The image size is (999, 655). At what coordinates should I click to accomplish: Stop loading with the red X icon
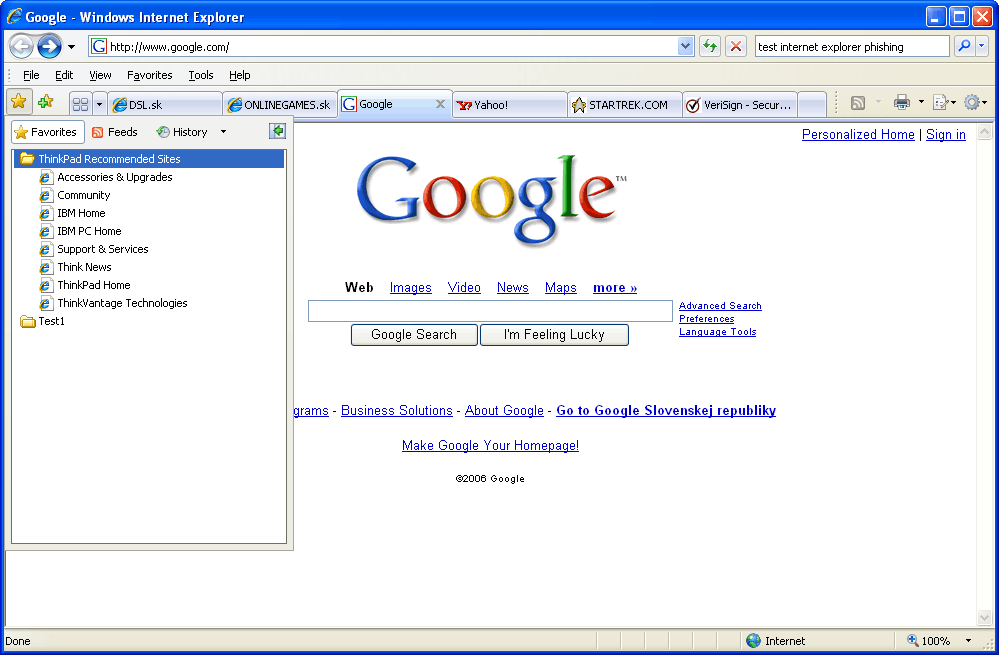(x=736, y=47)
